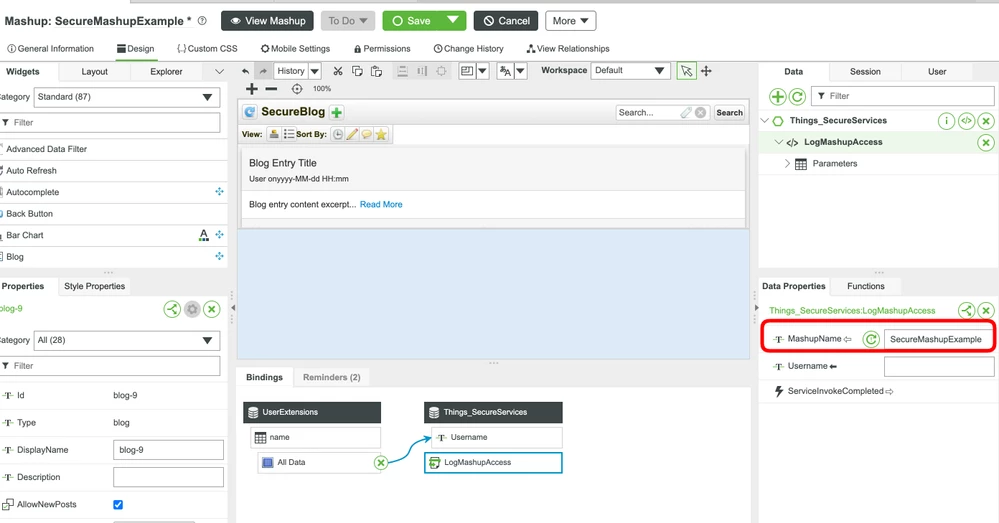Screen dimensions: 999x523
Task: Select the LogMashupAccess binding box
Action: coord(493,462)
